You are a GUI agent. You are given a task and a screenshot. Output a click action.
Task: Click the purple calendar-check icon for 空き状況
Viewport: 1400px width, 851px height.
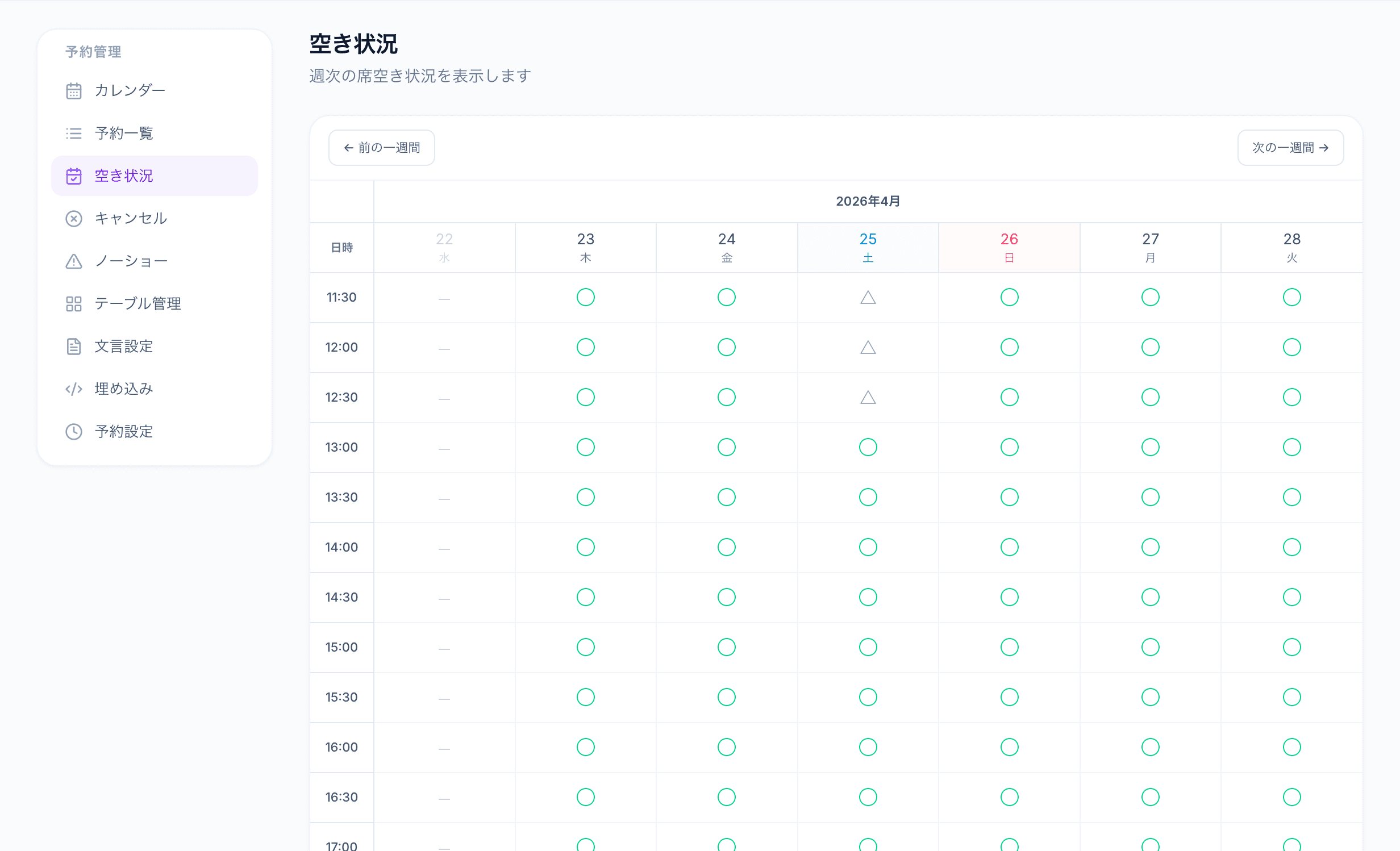(x=74, y=176)
